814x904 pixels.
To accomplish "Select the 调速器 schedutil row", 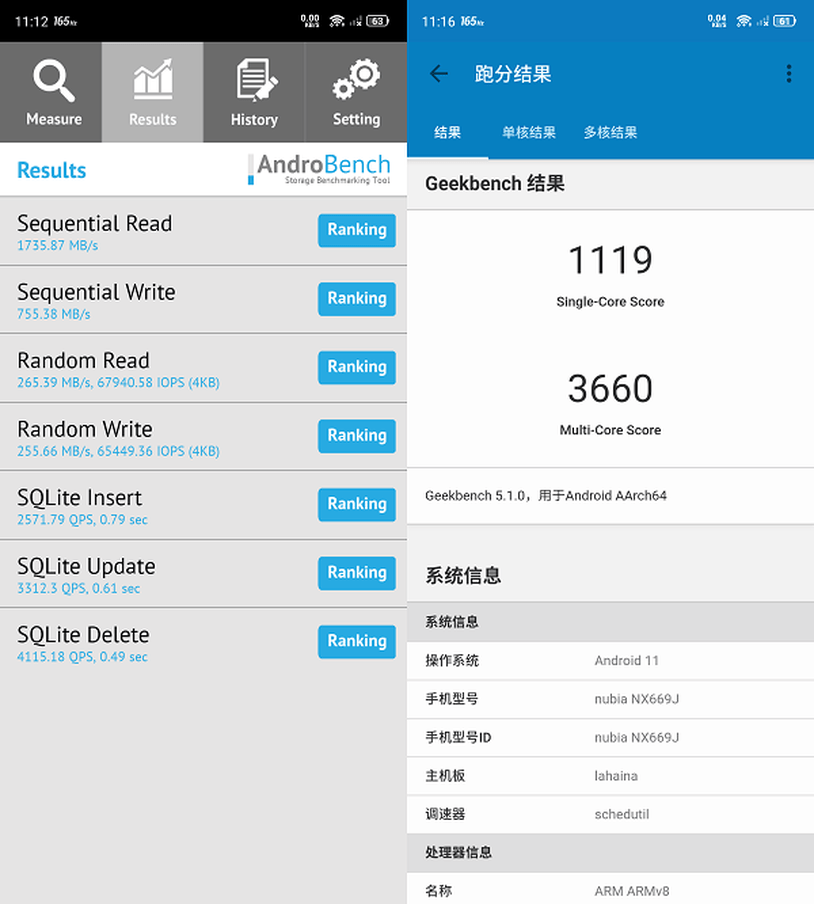I will click(x=610, y=815).
